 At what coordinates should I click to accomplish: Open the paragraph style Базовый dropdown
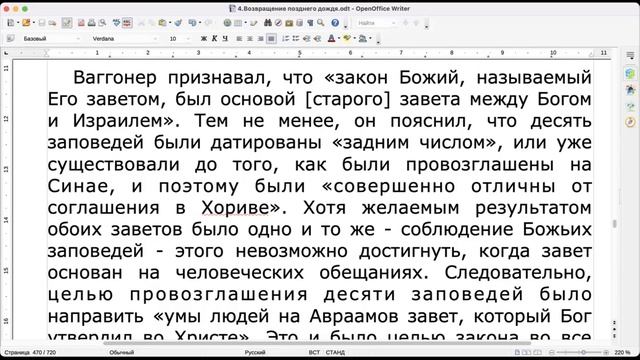point(78,39)
